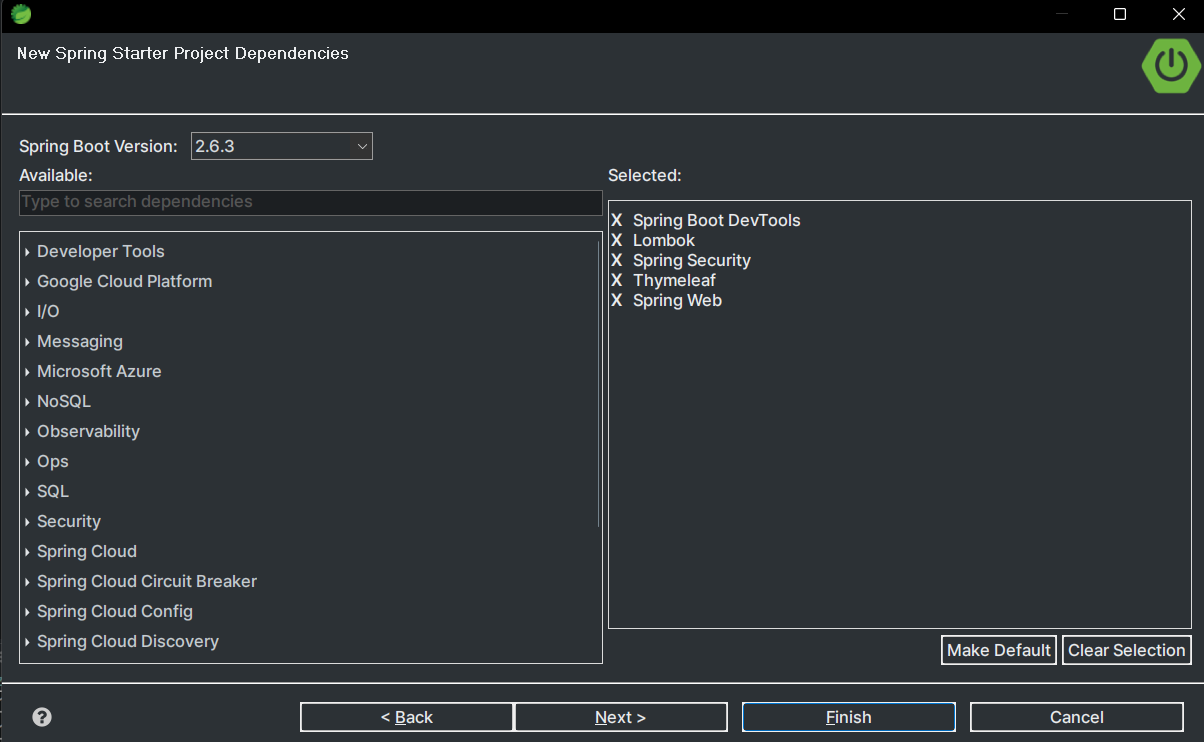Viewport: 1204px width, 742px height.
Task: Expand the Ops category arrow
Action: click(x=28, y=462)
